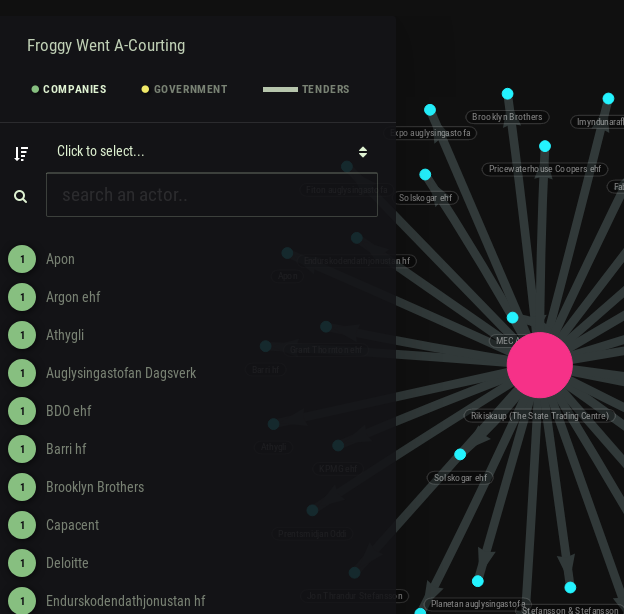Select BDO ehf in the list
The width and height of the screenshot is (624, 614).
click(x=68, y=411)
